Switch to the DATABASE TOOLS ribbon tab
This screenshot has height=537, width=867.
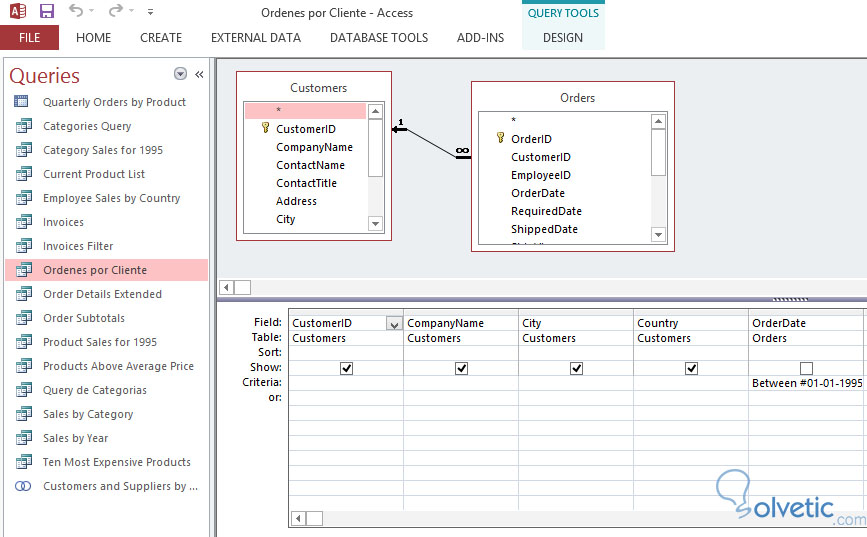379,38
